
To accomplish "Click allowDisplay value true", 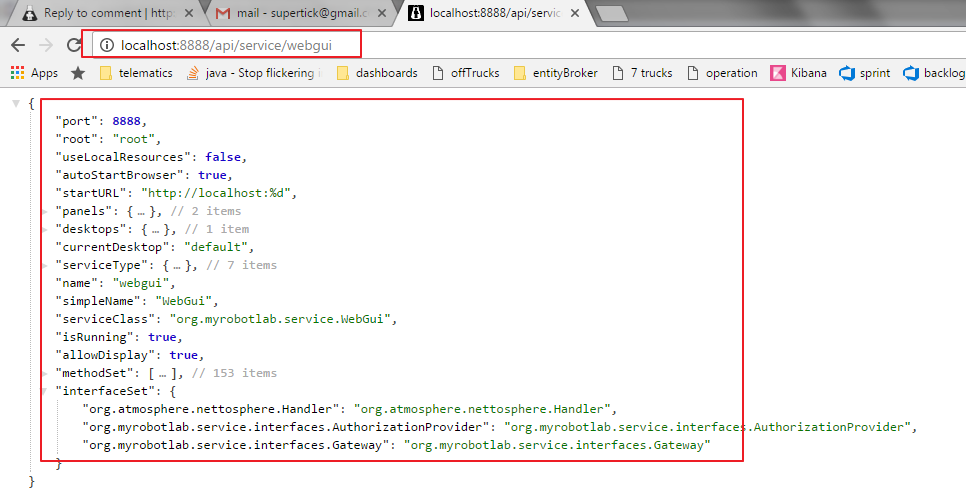I will (x=184, y=355).
